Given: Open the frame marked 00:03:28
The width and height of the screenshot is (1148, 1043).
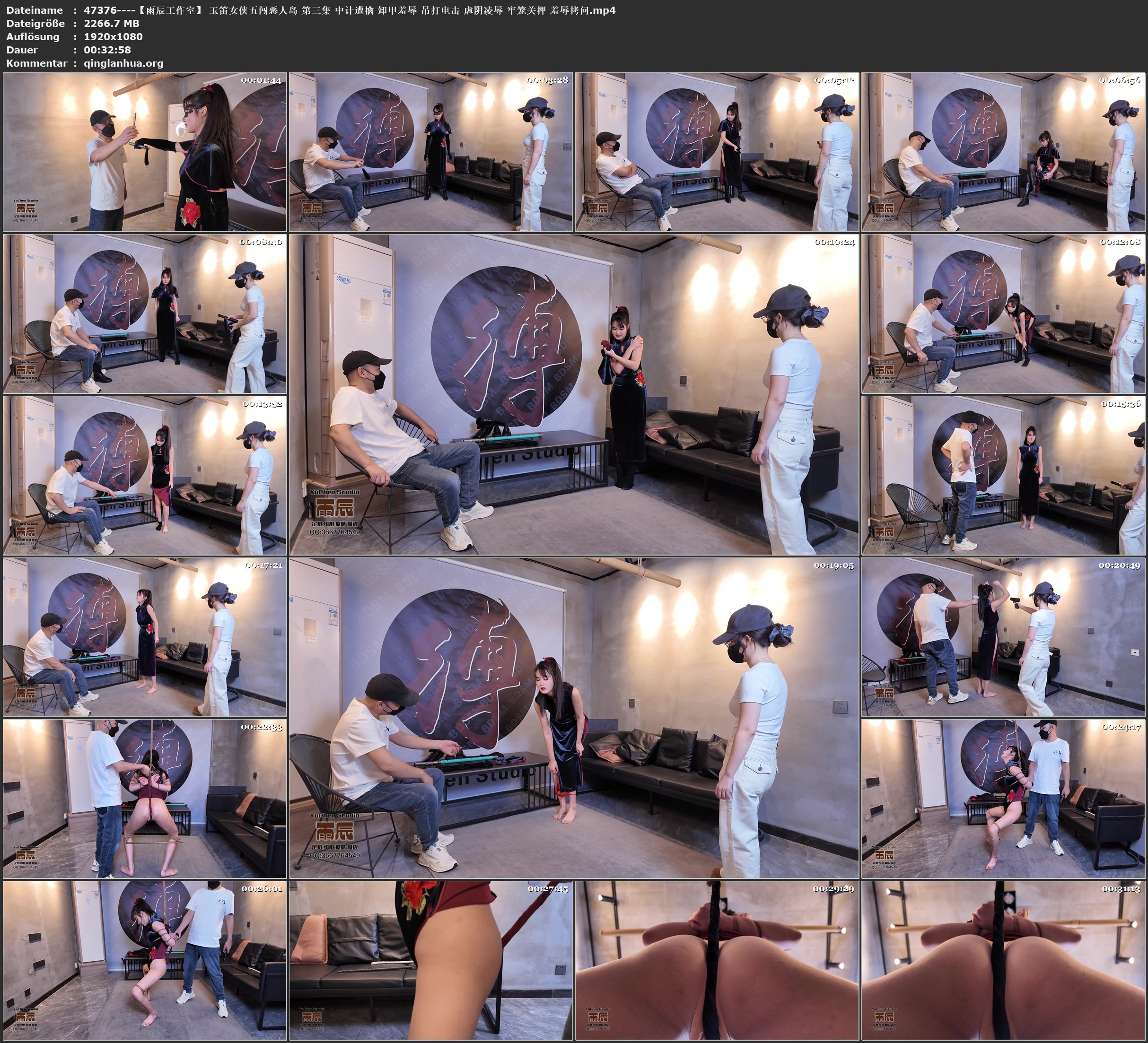Looking at the screenshot, I should [x=430, y=152].
